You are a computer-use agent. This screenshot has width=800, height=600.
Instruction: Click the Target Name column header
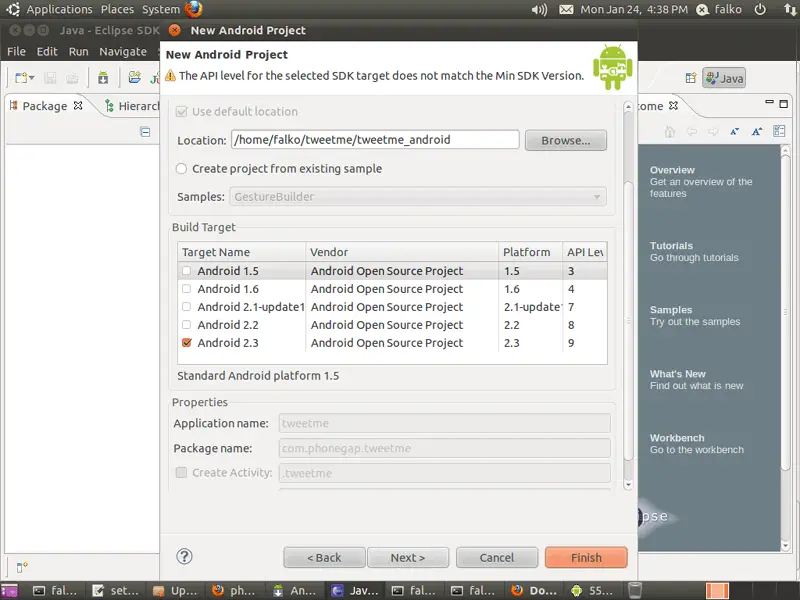242,252
